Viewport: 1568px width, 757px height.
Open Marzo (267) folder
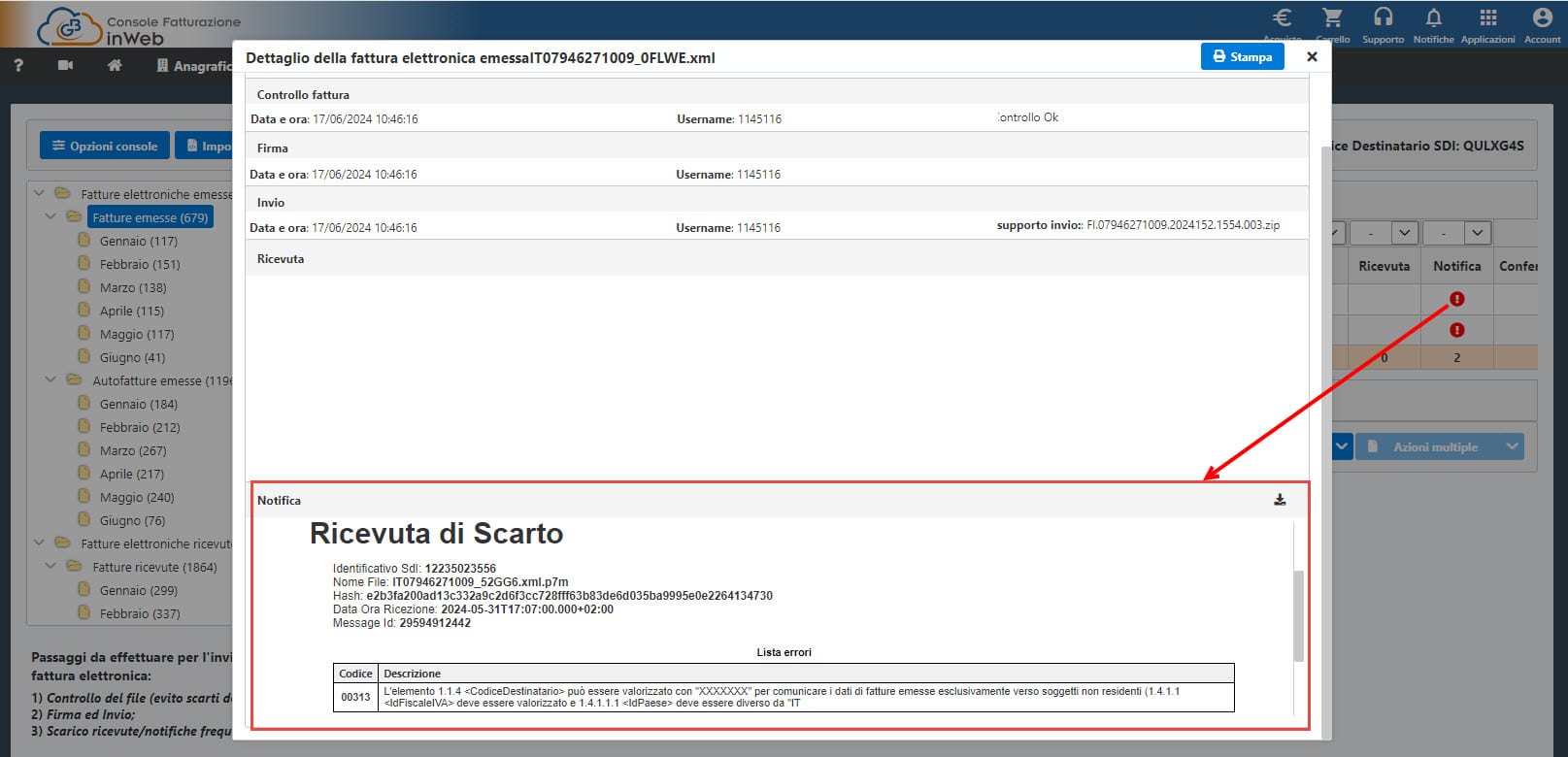tap(133, 450)
